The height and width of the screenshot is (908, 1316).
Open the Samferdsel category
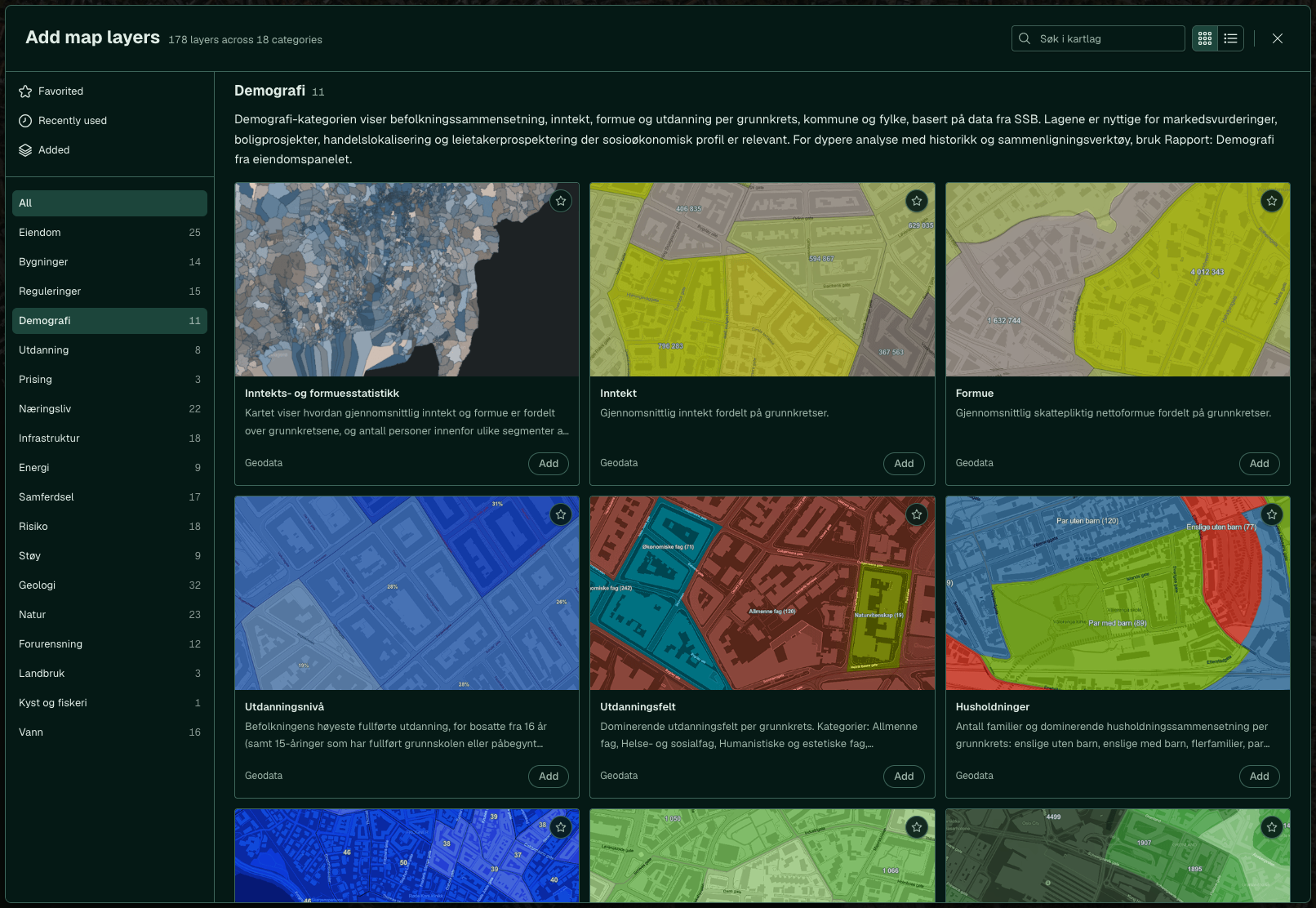109,497
